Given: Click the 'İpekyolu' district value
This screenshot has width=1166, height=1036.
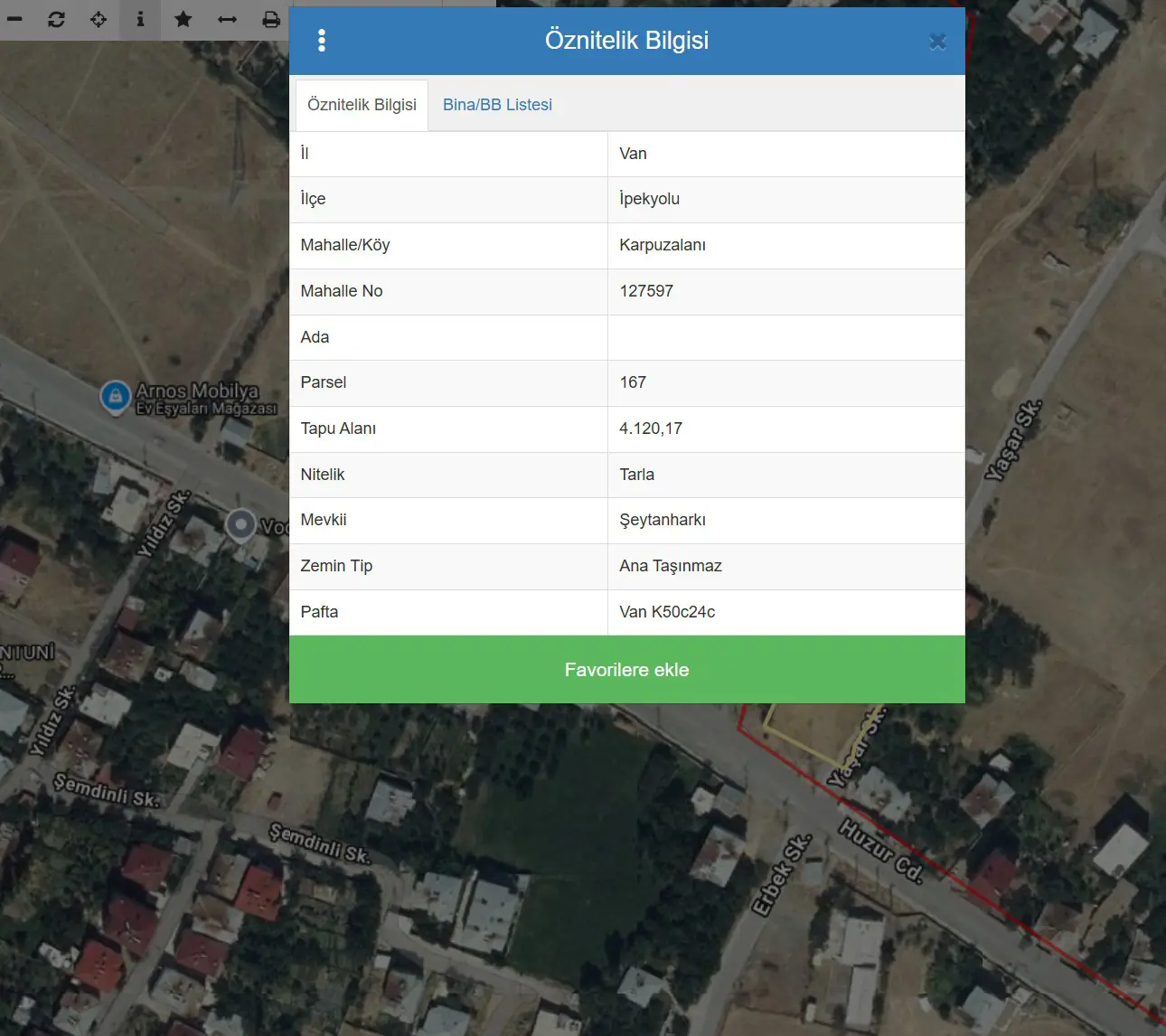Looking at the screenshot, I should (649, 199).
